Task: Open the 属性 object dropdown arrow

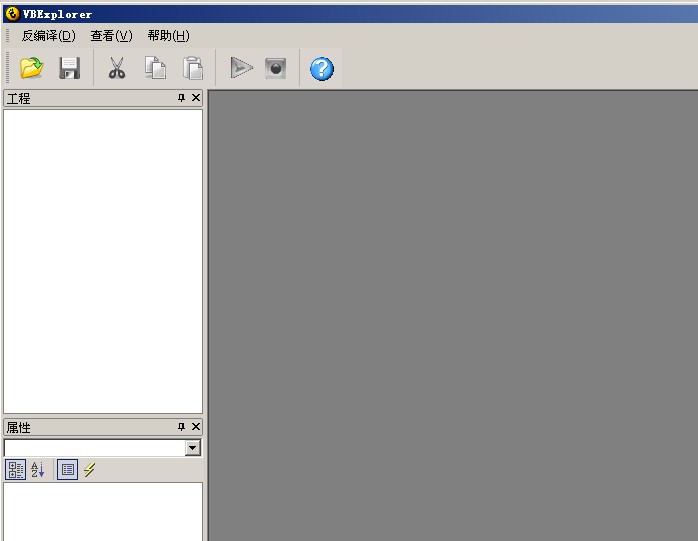Action: (193, 448)
